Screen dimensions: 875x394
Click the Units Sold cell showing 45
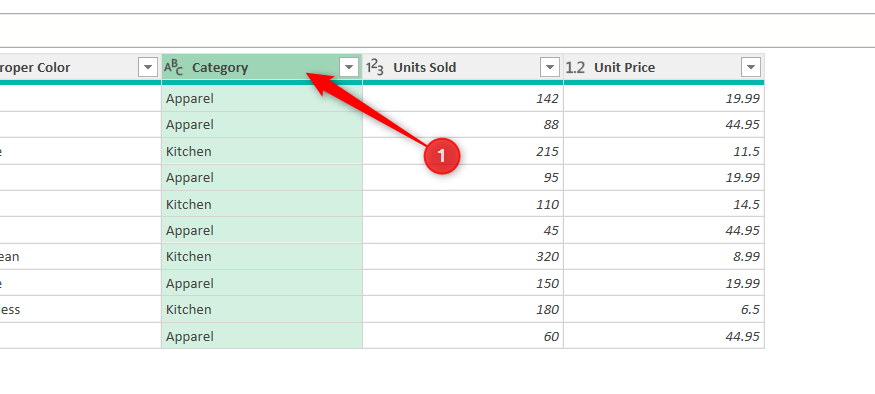tap(463, 230)
